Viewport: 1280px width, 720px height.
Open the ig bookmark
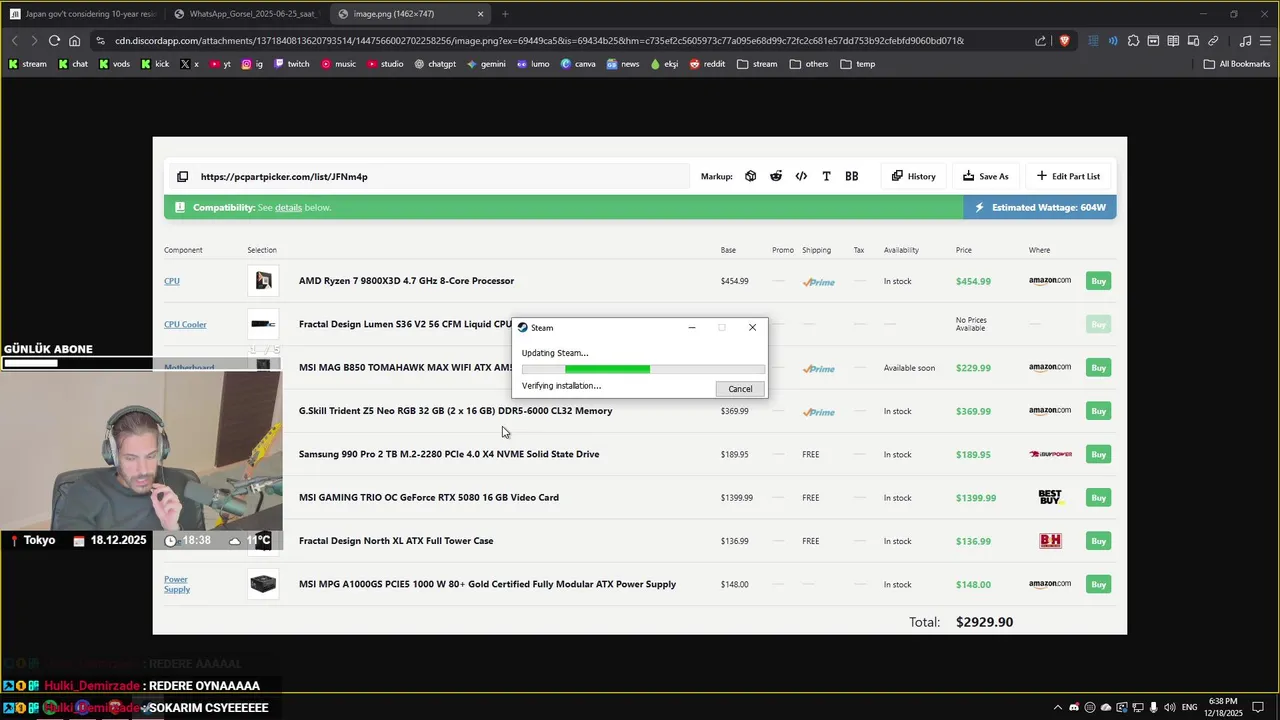point(253,64)
